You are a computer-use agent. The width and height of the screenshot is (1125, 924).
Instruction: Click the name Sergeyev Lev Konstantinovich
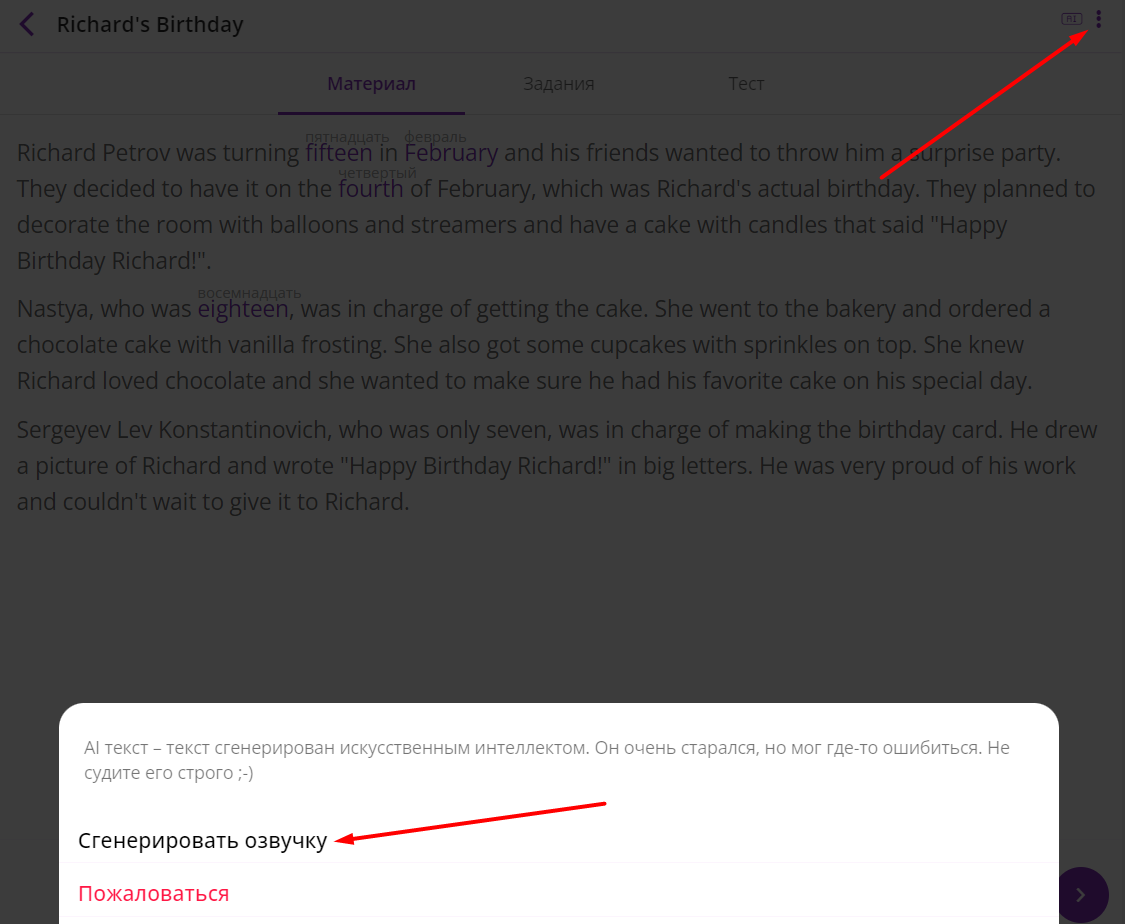pyautogui.click(x=173, y=430)
